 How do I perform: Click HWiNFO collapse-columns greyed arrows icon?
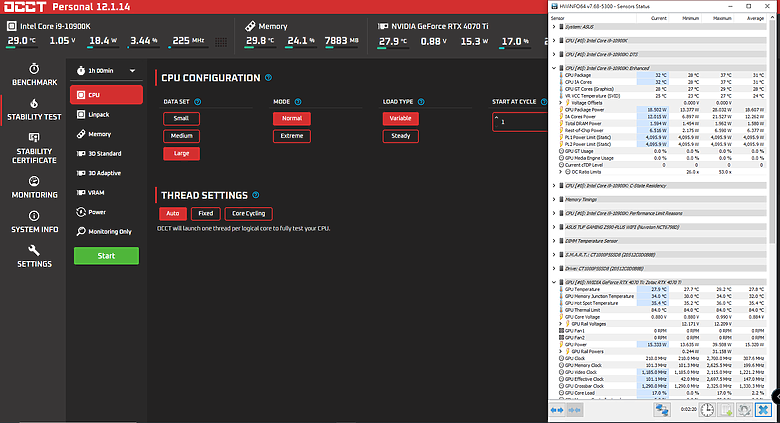click(x=574, y=410)
